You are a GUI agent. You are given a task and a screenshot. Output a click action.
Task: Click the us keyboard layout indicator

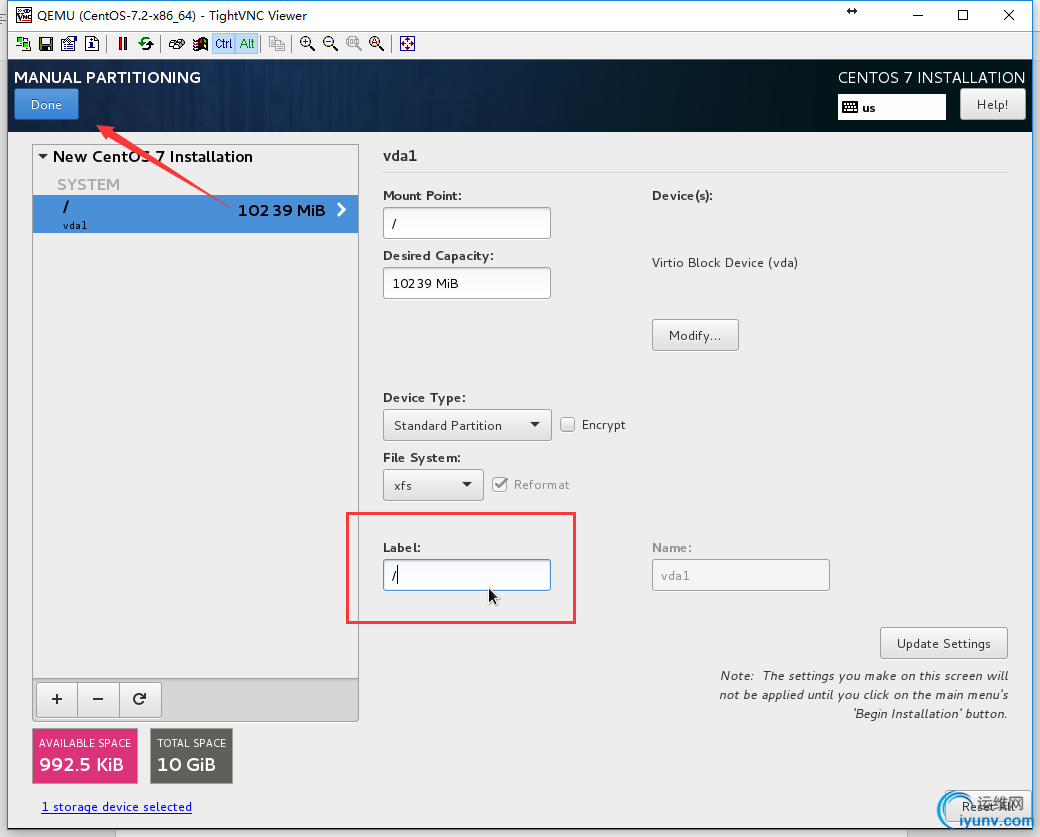[891, 107]
